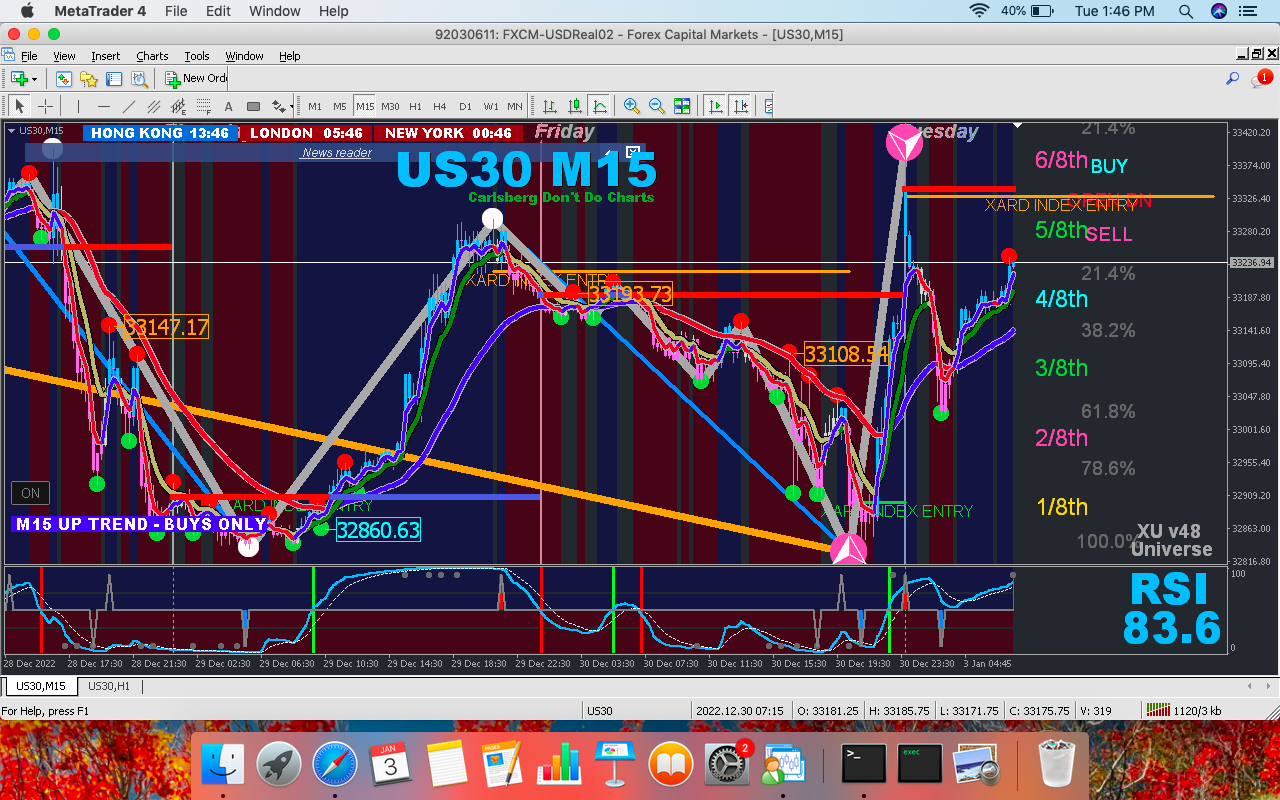Image resolution: width=1280 pixels, height=800 pixels.
Task: Click the RSI 83.6 readout
Action: 1171,609
